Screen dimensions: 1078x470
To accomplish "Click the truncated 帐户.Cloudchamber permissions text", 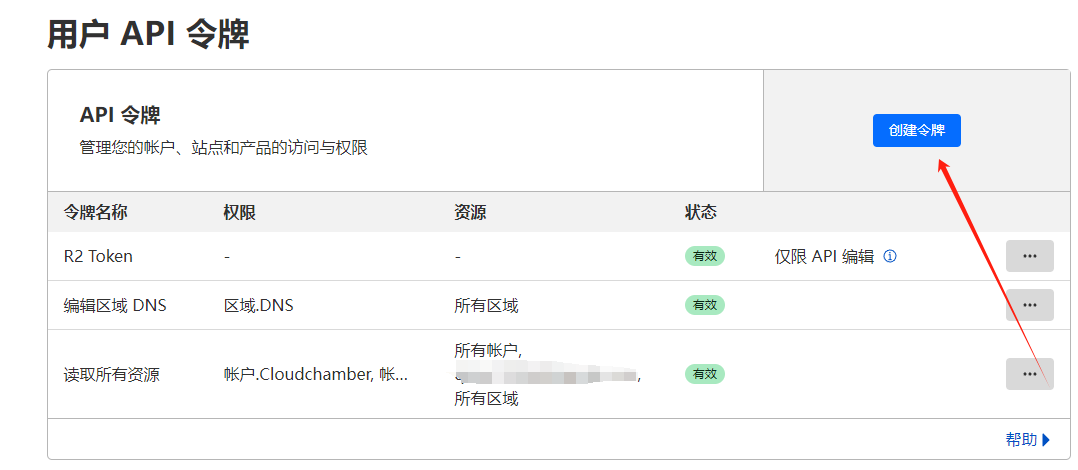I will [316, 375].
